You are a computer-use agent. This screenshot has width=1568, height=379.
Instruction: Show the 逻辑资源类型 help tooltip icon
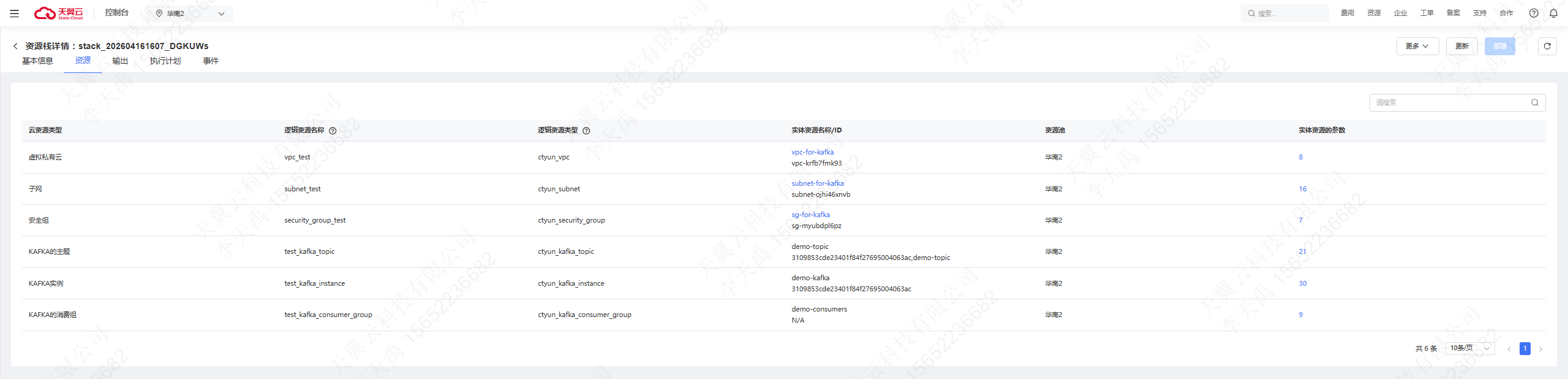tap(586, 131)
